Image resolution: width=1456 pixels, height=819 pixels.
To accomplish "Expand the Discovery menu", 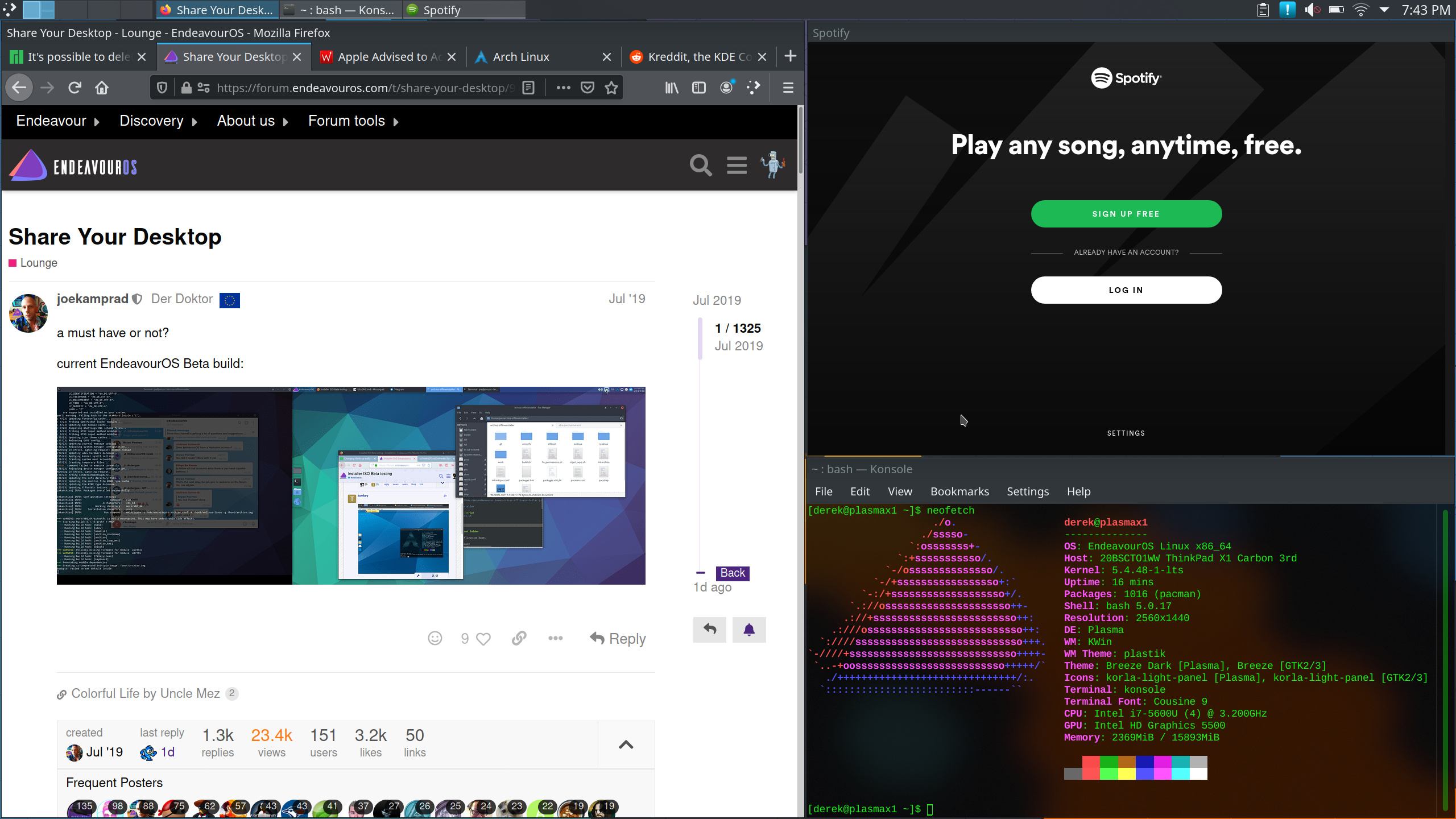I will tap(158, 121).
